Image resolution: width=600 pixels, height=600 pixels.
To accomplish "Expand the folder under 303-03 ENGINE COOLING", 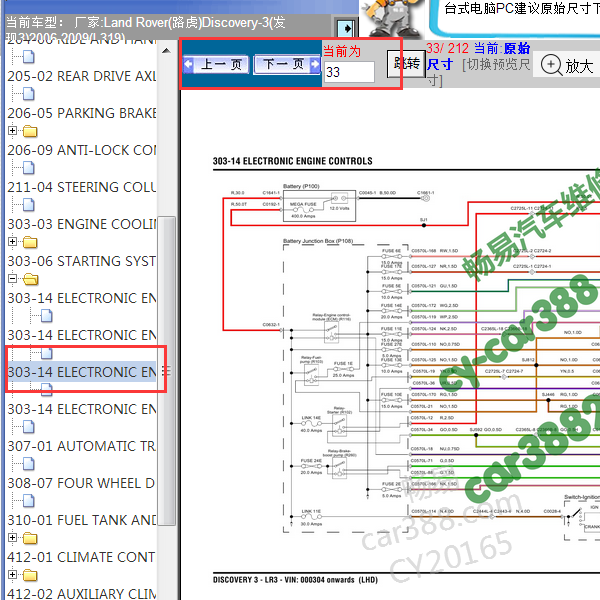I will click(12, 242).
